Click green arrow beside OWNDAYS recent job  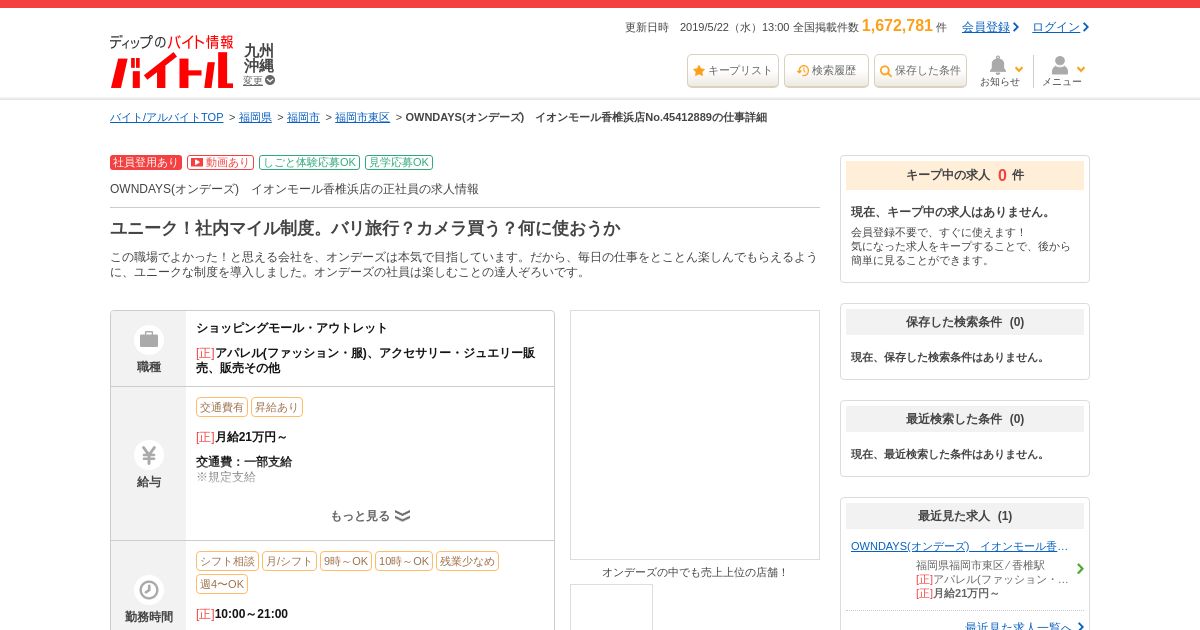pyautogui.click(x=1080, y=569)
